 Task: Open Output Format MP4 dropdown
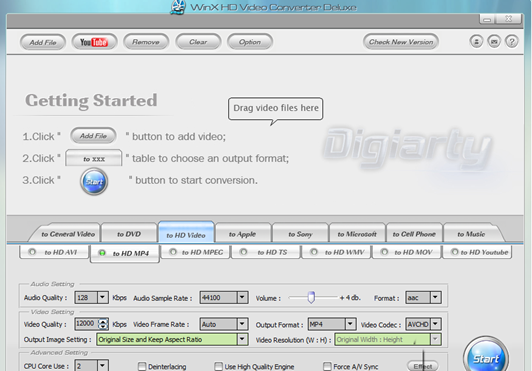pos(350,324)
